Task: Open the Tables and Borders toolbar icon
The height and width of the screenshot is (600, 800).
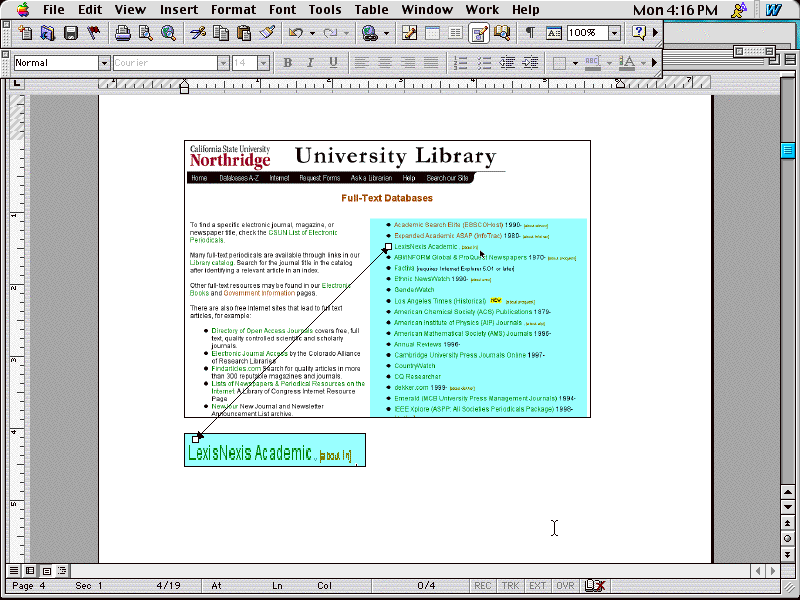Action: 409,33
